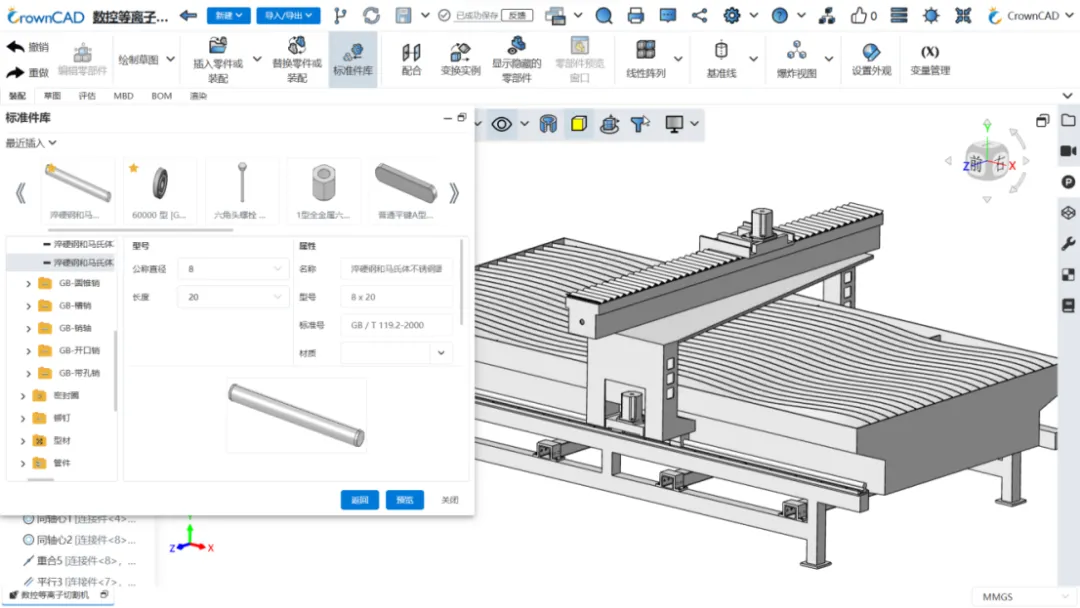The image size is (1080, 608).
Task: Expand the GB-开口销 folder
Action: [28, 350]
